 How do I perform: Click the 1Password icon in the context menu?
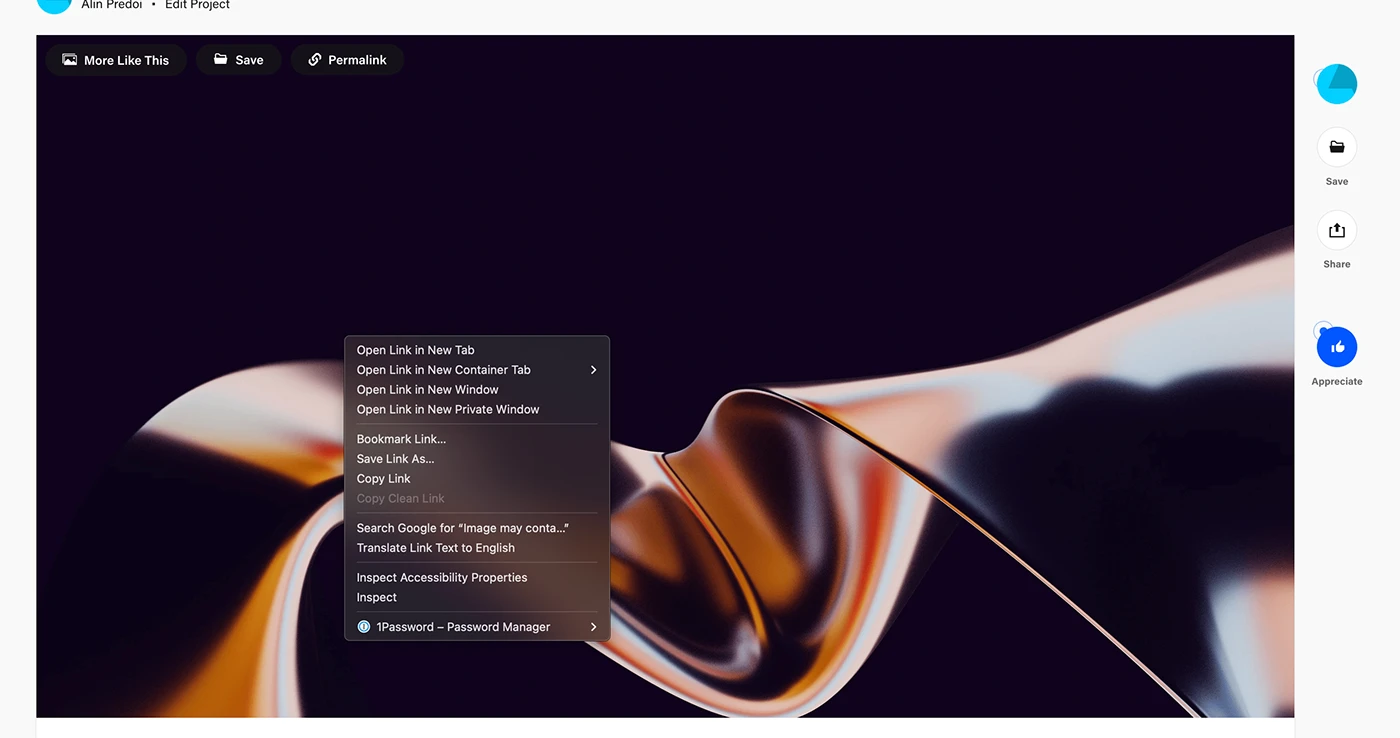click(x=364, y=627)
